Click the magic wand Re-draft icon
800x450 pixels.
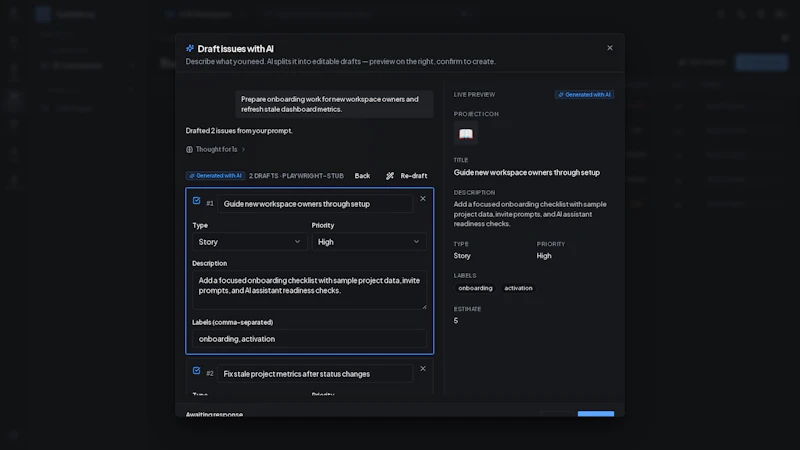[x=390, y=176]
